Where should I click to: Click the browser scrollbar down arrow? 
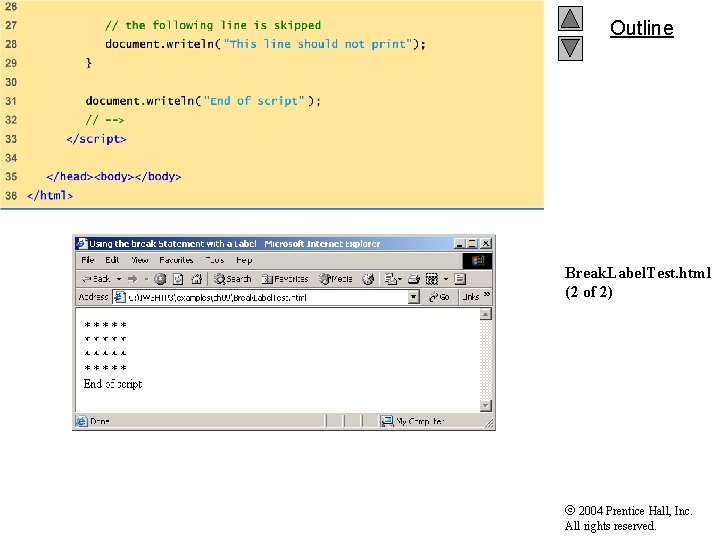pyautogui.click(x=485, y=405)
